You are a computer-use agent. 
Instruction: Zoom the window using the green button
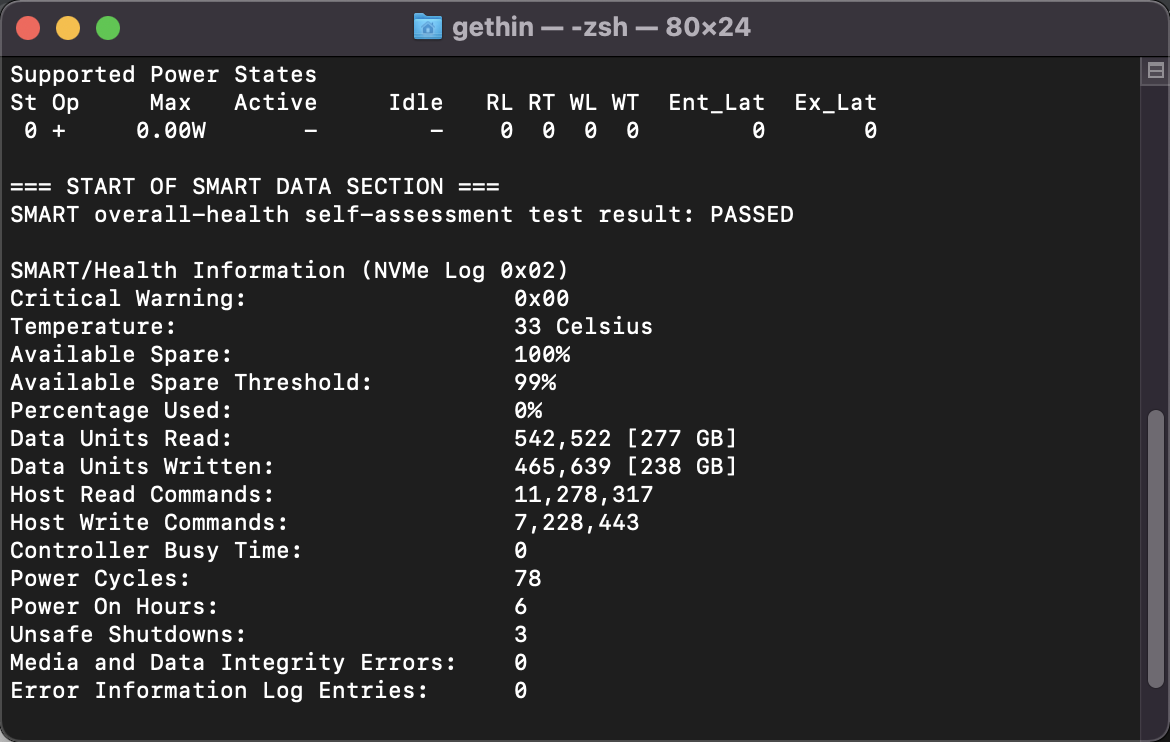[107, 28]
